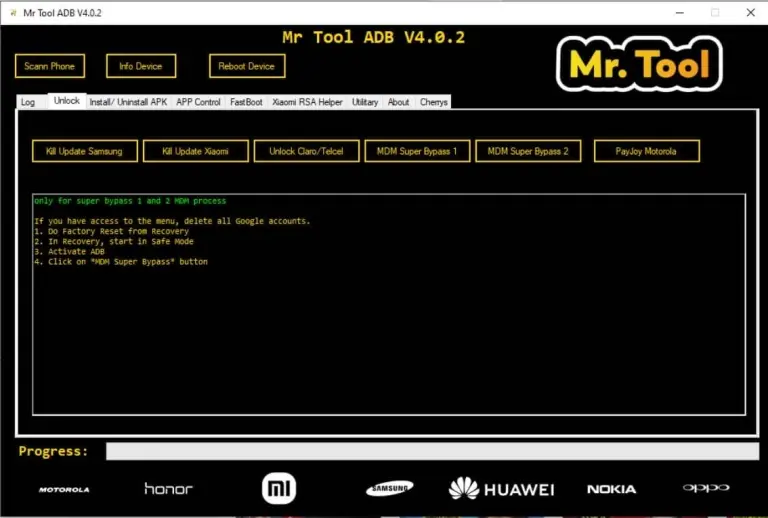Image resolution: width=768 pixels, height=518 pixels.
Task: Click the Honor brand logo
Action: [168, 488]
